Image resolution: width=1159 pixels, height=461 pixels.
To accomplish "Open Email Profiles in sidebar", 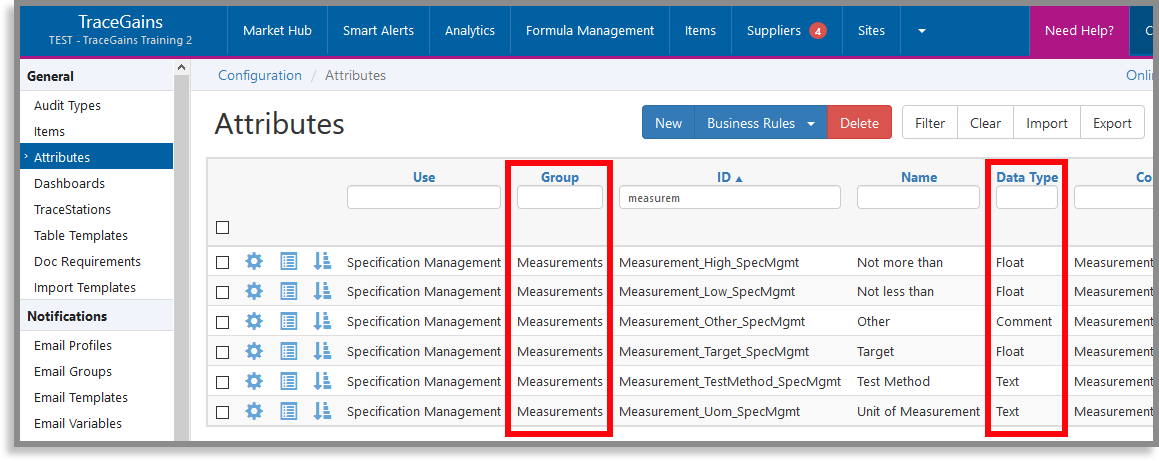I will tap(73, 345).
